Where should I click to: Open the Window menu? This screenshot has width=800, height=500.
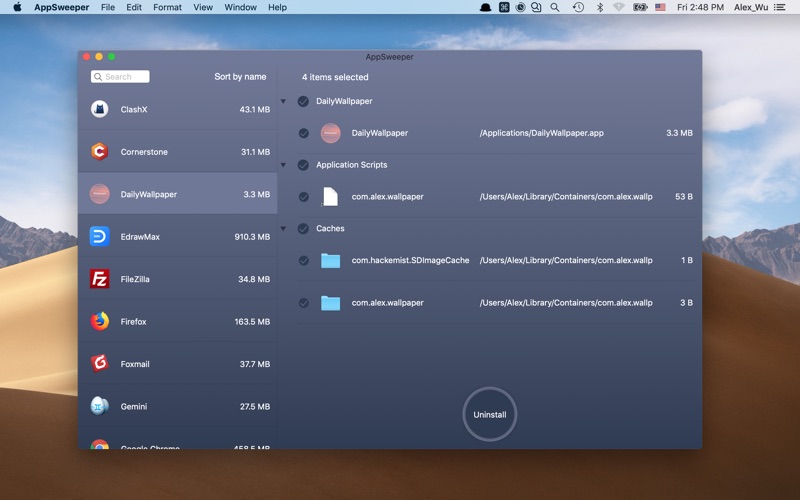[x=240, y=7]
